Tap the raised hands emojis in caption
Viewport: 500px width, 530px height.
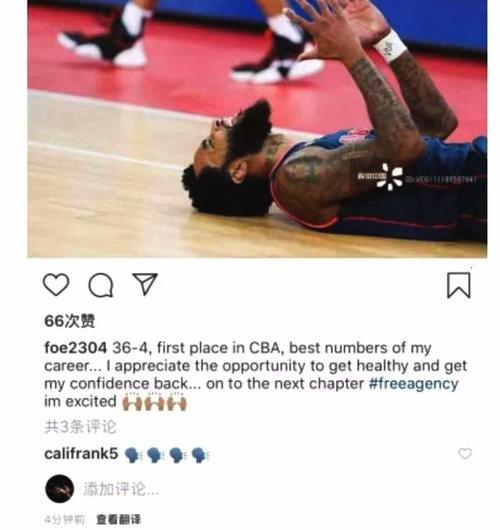coord(154,402)
